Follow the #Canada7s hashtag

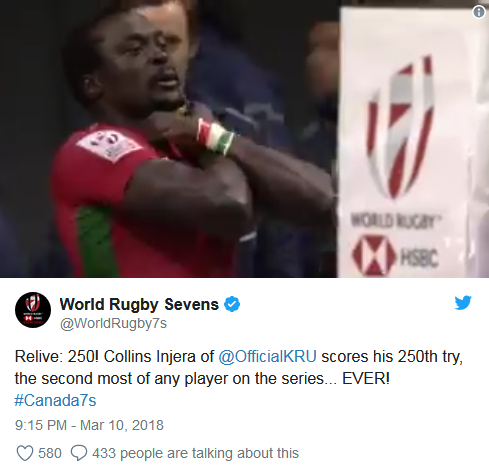(55, 400)
